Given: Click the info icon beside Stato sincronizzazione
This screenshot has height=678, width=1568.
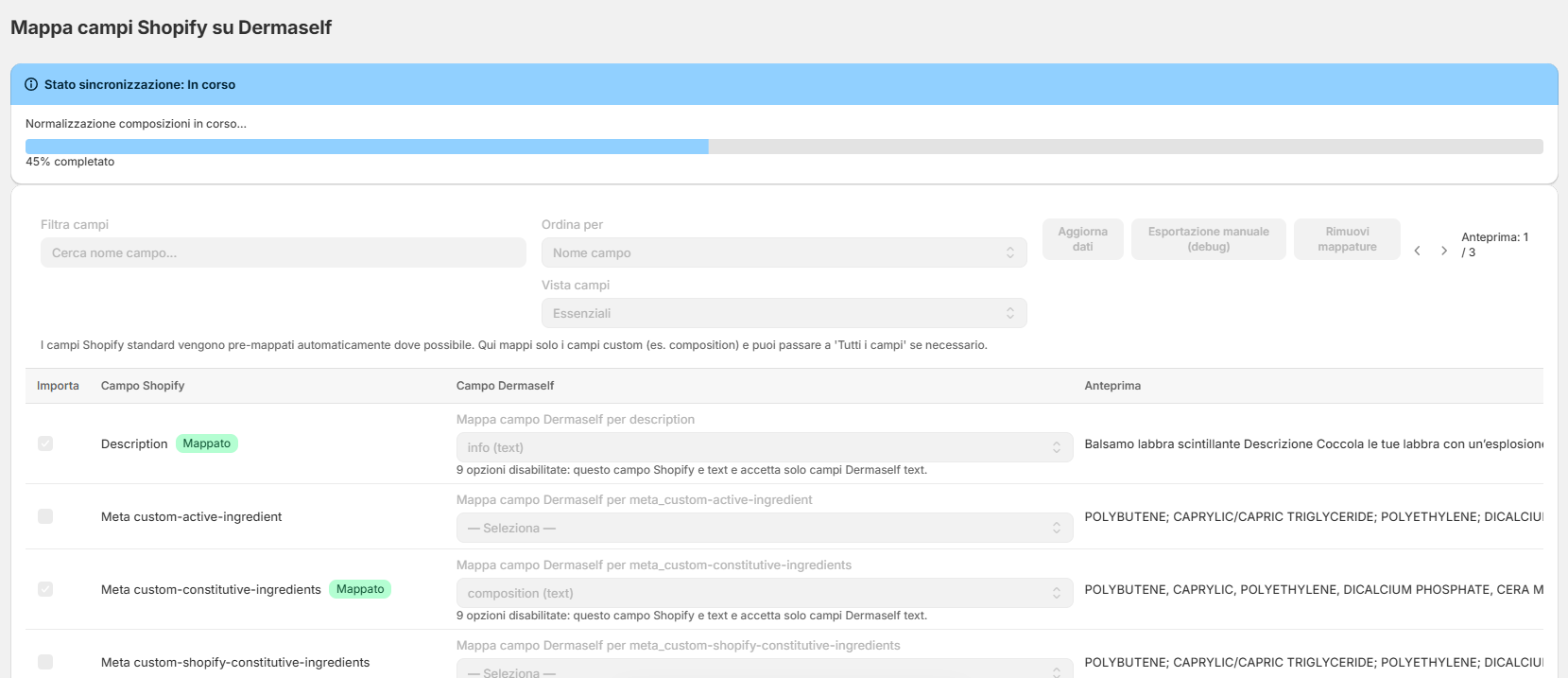Looking at the screenshot, I should [x=31, y=85].
